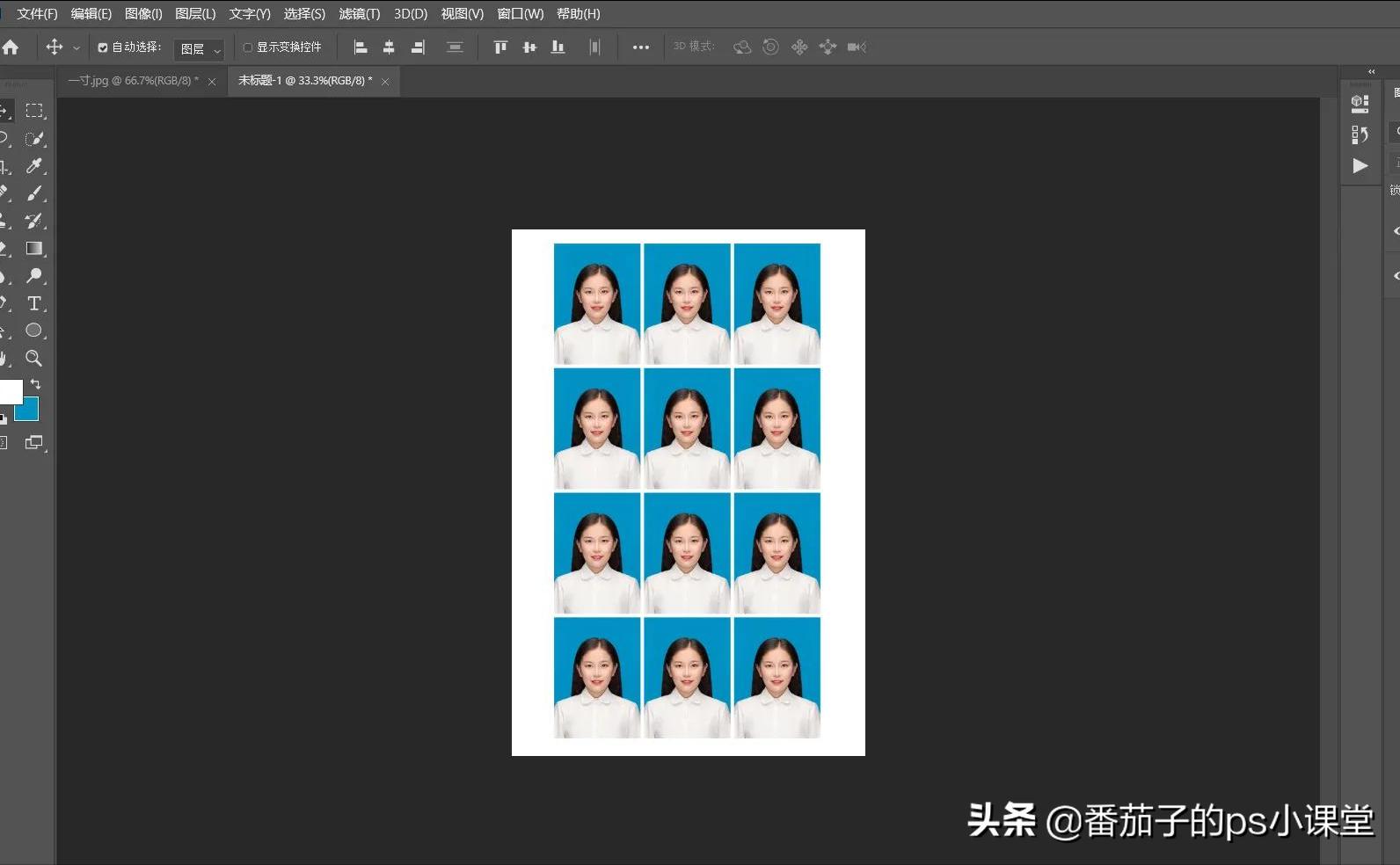This screenshot has height=865, width=1400.
Task: Click the distribute horizontally icon
Action: click(455, 47)
